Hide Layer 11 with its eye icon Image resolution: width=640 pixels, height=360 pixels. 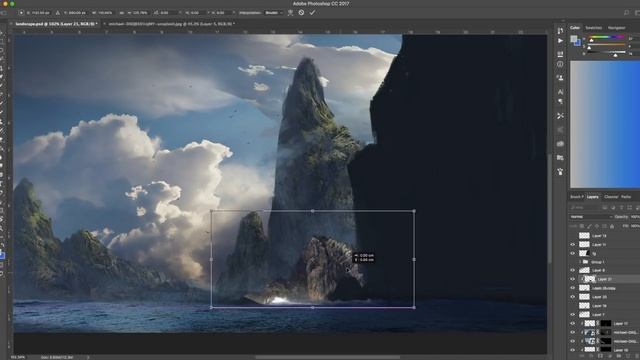[x=573, y=244]
